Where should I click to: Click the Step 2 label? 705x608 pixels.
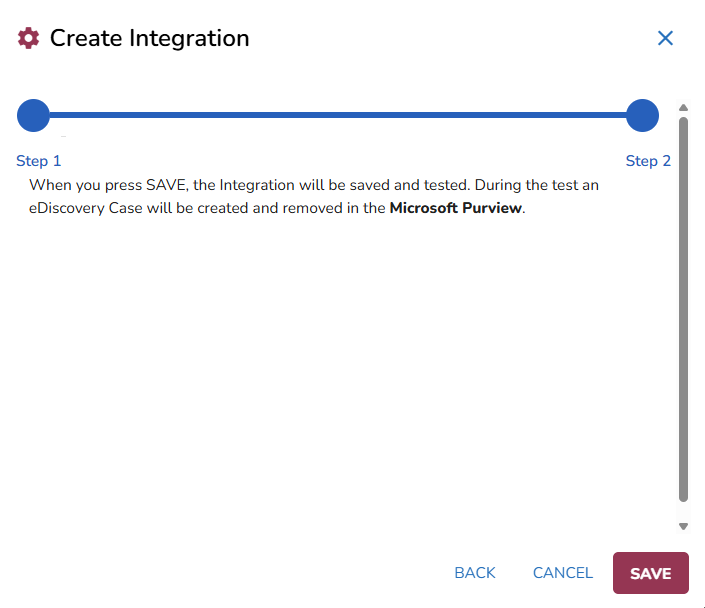648,161
